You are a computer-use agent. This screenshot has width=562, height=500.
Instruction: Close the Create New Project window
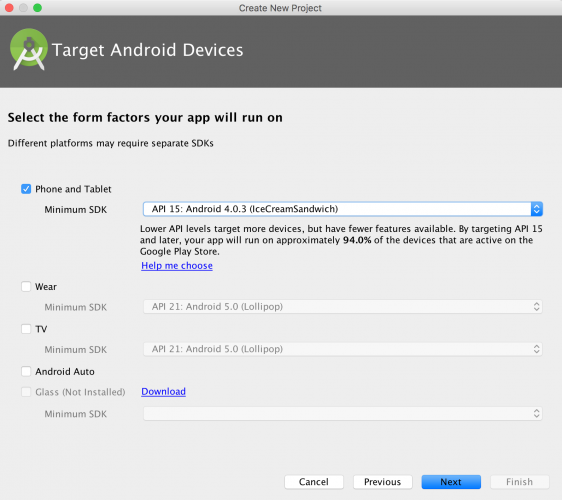(x=9, y=8)
